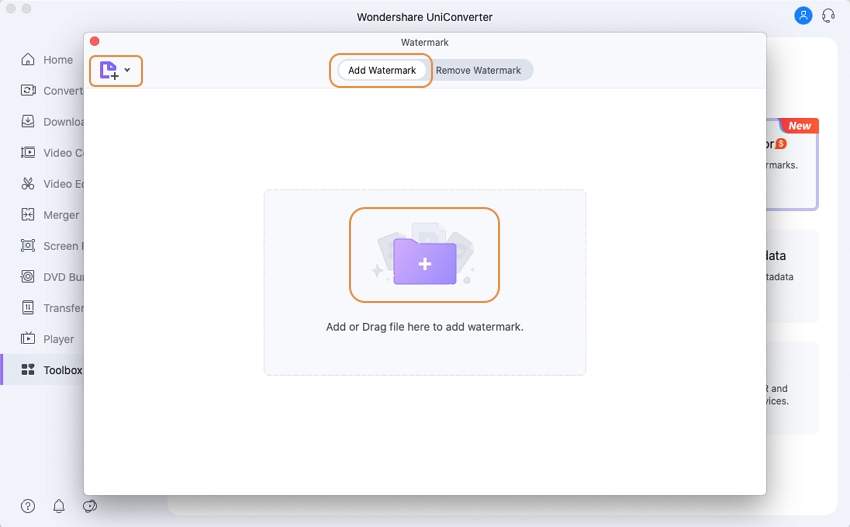Open the Screen Recorder sidebar icon
The height and width of the screenshot is (527, 850).
click(28, 246)
